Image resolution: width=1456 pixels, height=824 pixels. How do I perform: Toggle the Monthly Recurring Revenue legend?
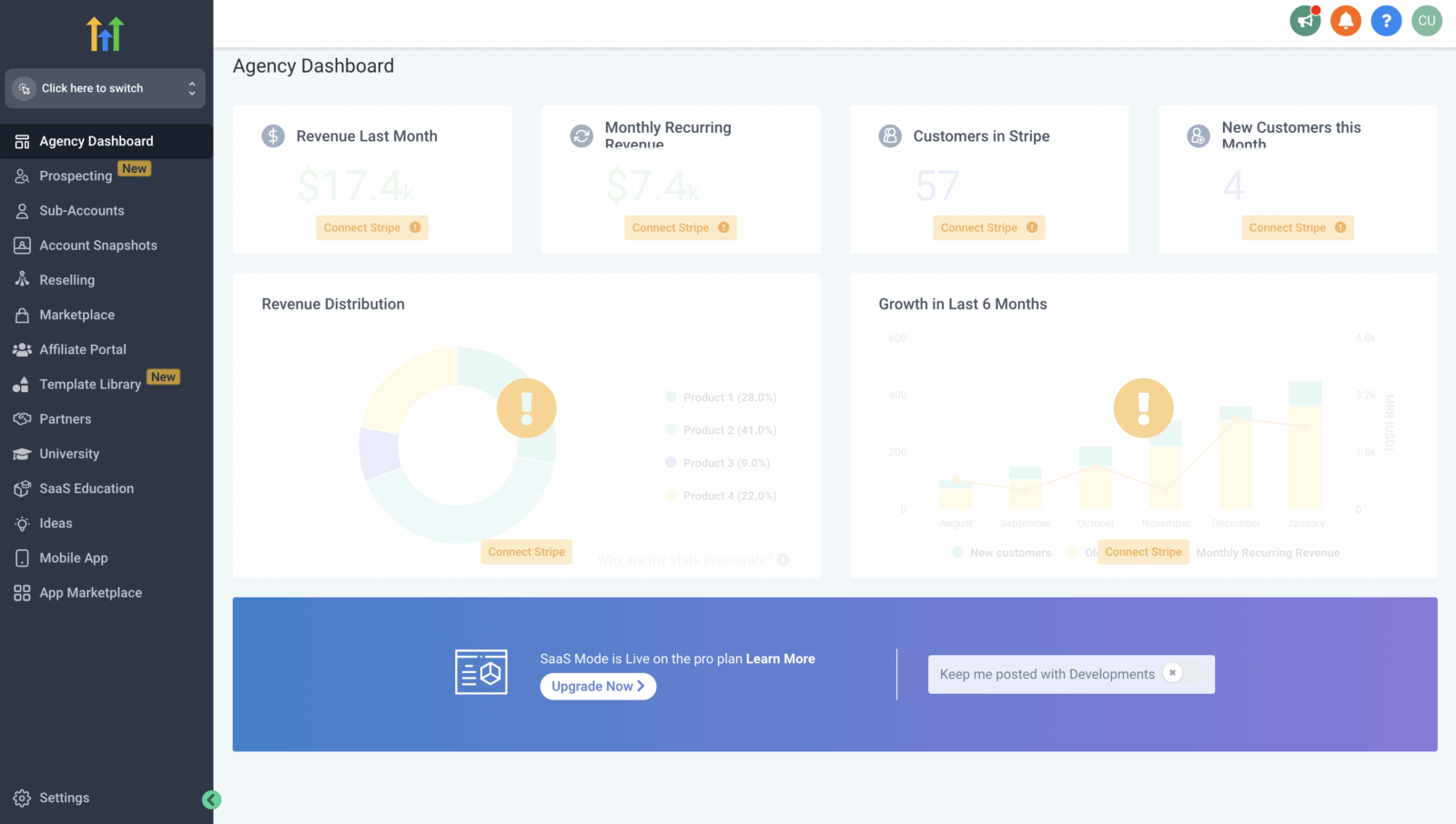1267,552
